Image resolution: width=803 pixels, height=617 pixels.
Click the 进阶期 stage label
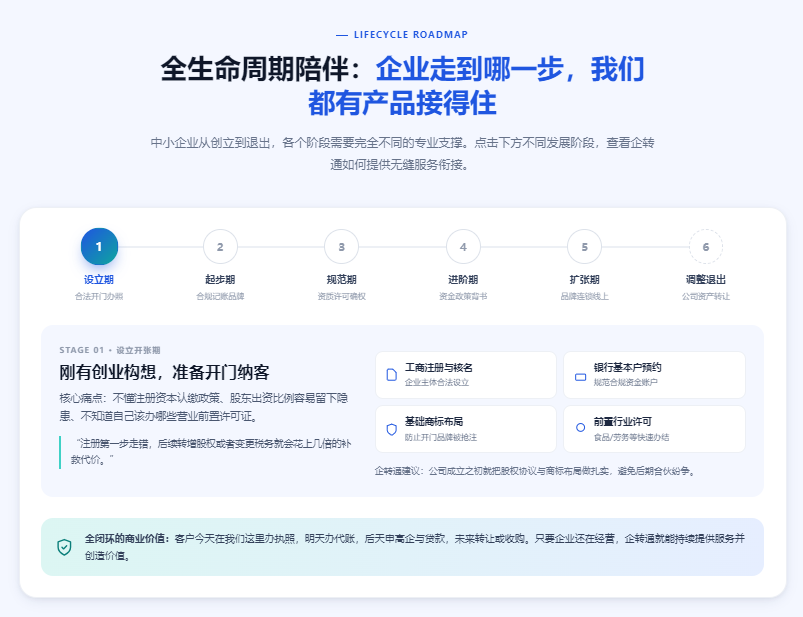coord(463,280)
